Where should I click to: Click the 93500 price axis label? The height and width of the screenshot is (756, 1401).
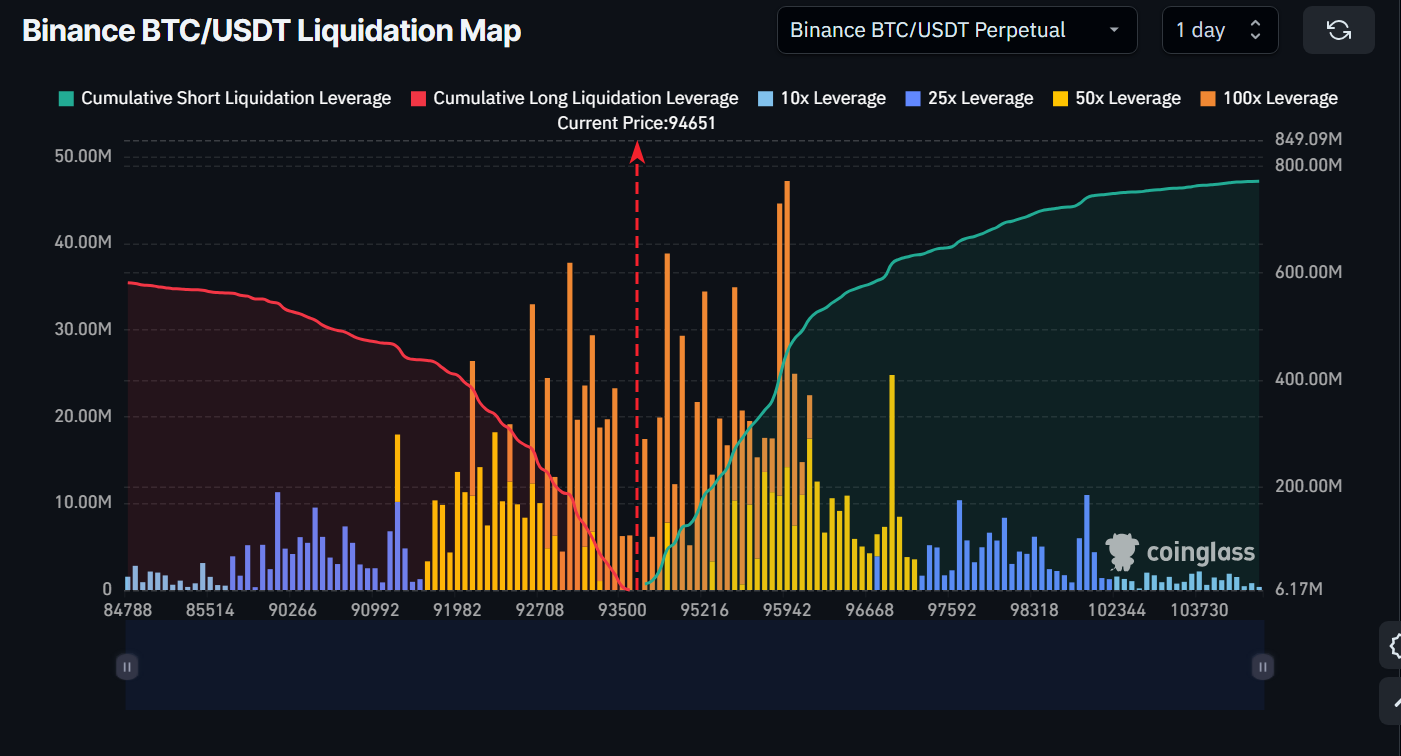622,610
